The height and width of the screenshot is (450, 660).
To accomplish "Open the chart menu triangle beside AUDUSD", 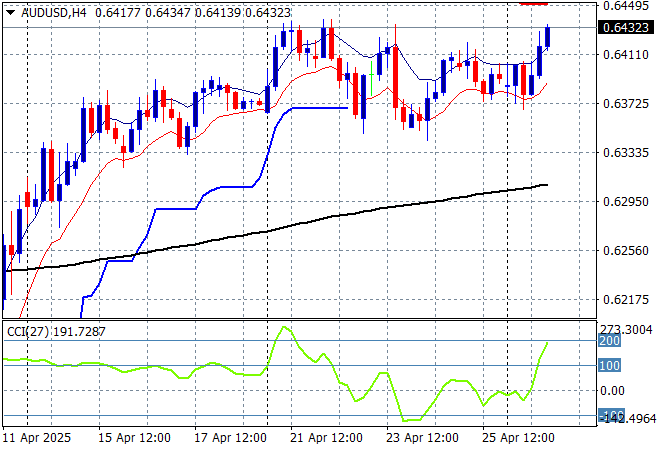I will click(x=11, y=13).
